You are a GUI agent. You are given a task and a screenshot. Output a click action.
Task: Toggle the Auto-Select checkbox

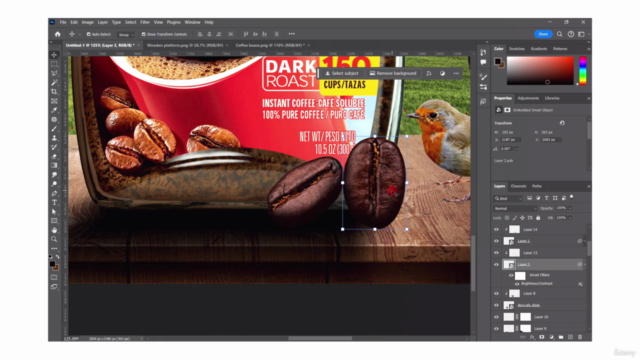[89, 34]
